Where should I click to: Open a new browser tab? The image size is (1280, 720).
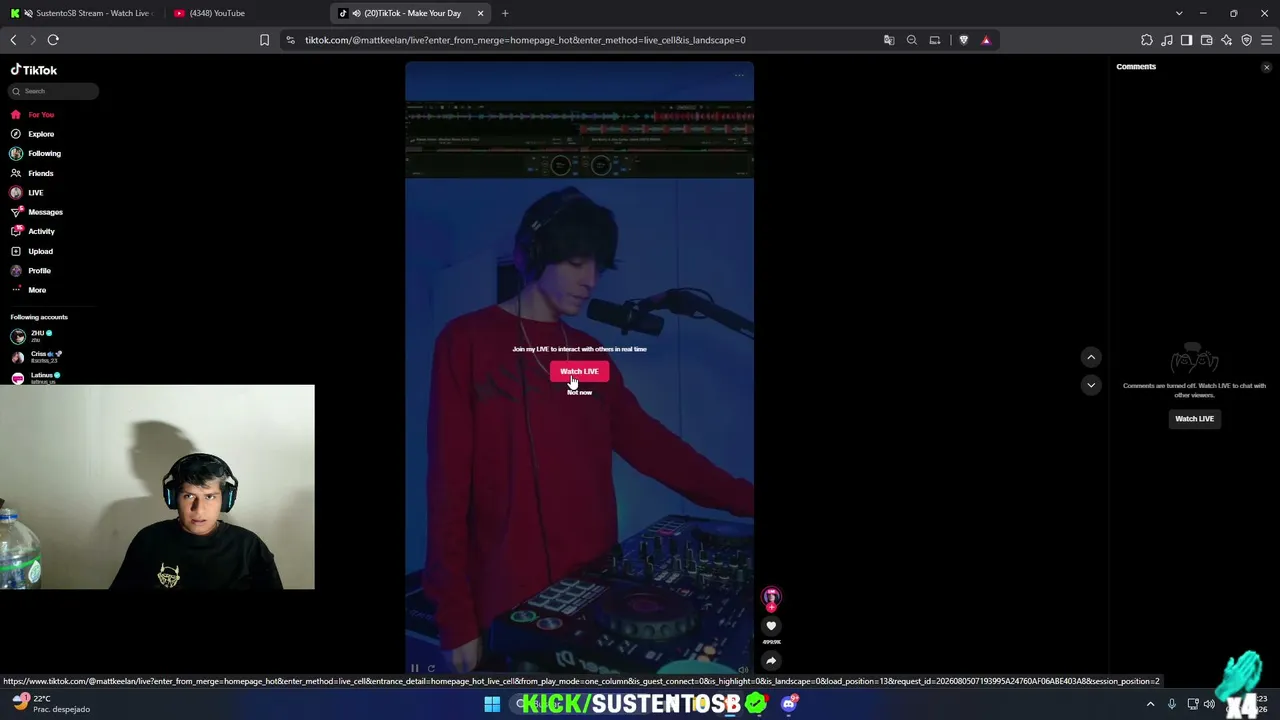click(505, 13)
